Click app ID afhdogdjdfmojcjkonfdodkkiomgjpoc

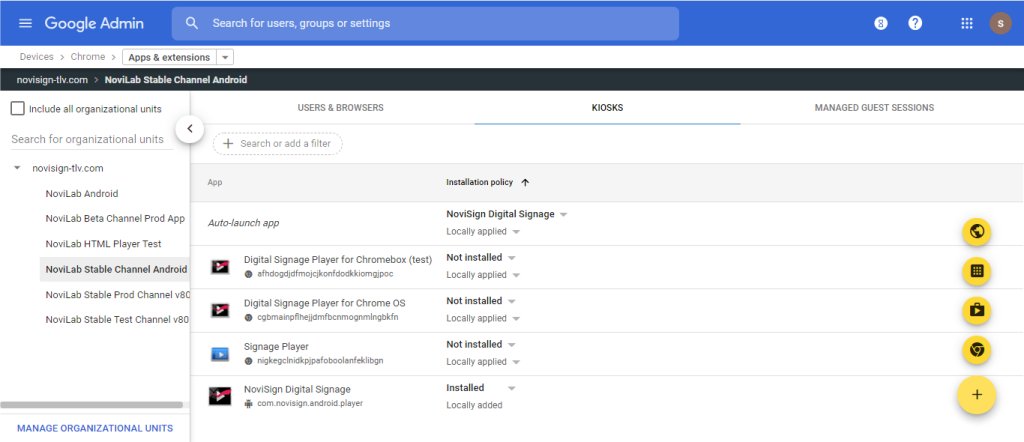(325, 274)
